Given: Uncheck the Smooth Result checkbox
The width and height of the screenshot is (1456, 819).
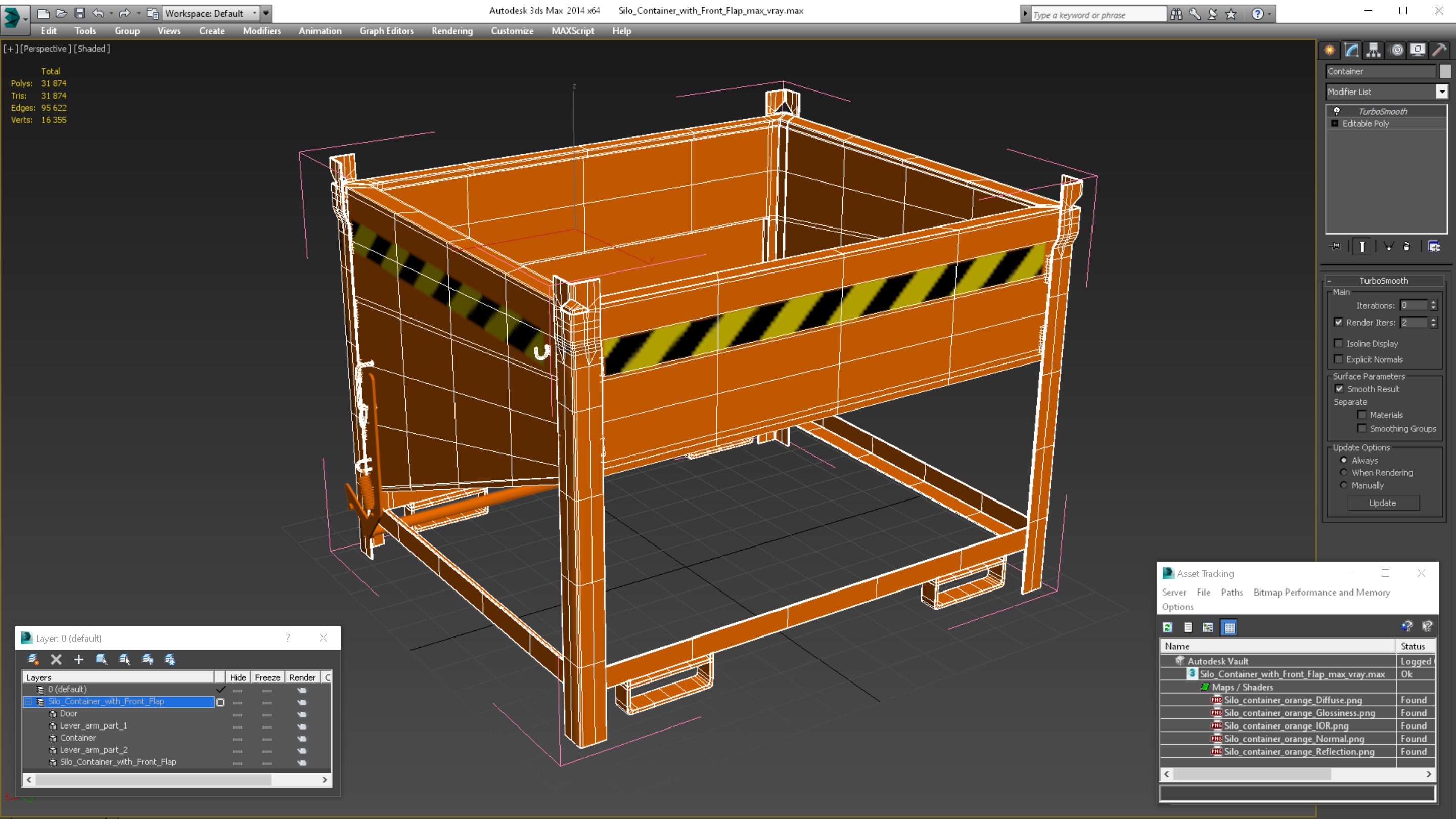Looking at the screenshot, I should coord(1339,389).
